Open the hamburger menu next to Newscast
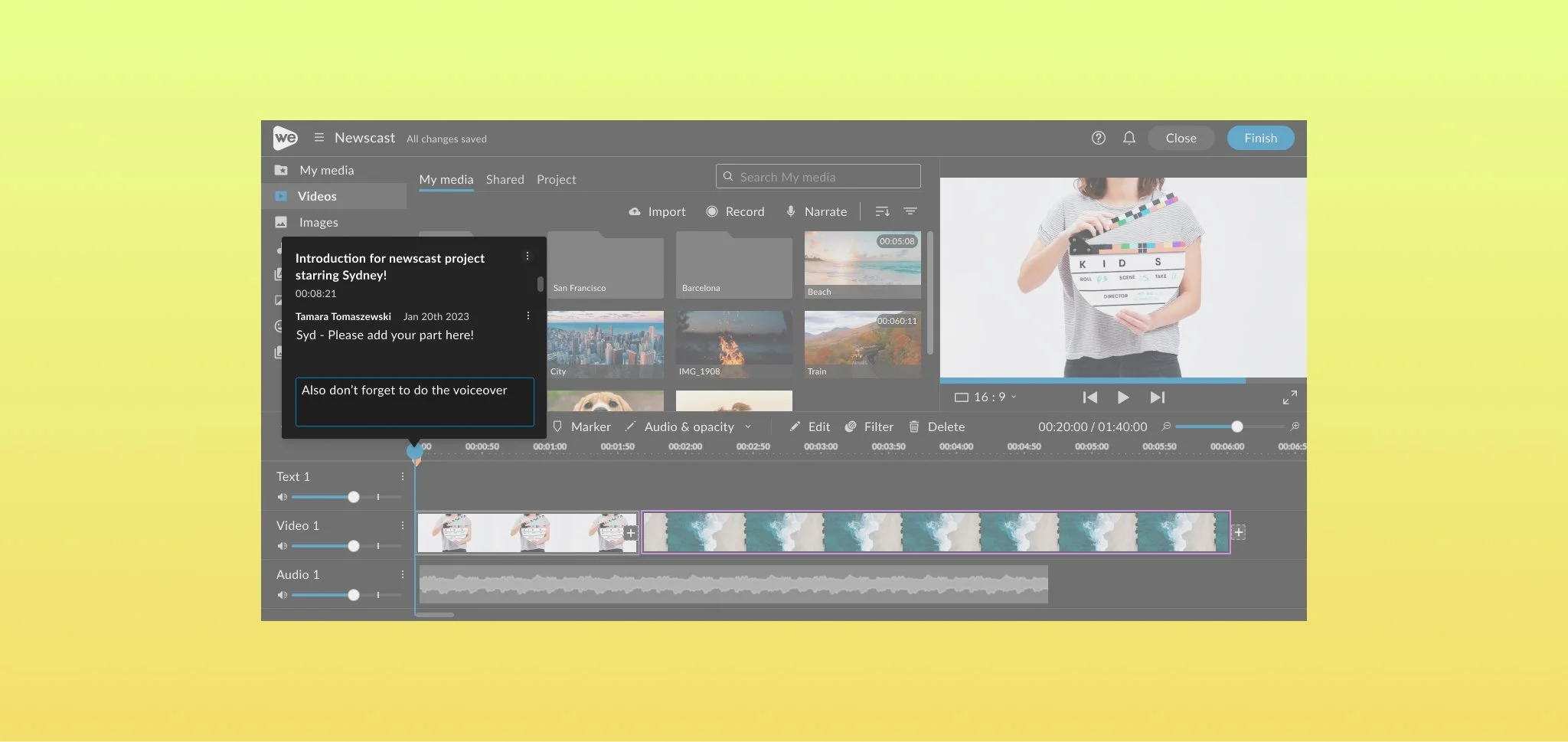This screenshot has height=742, width=1568. [318, 137]
